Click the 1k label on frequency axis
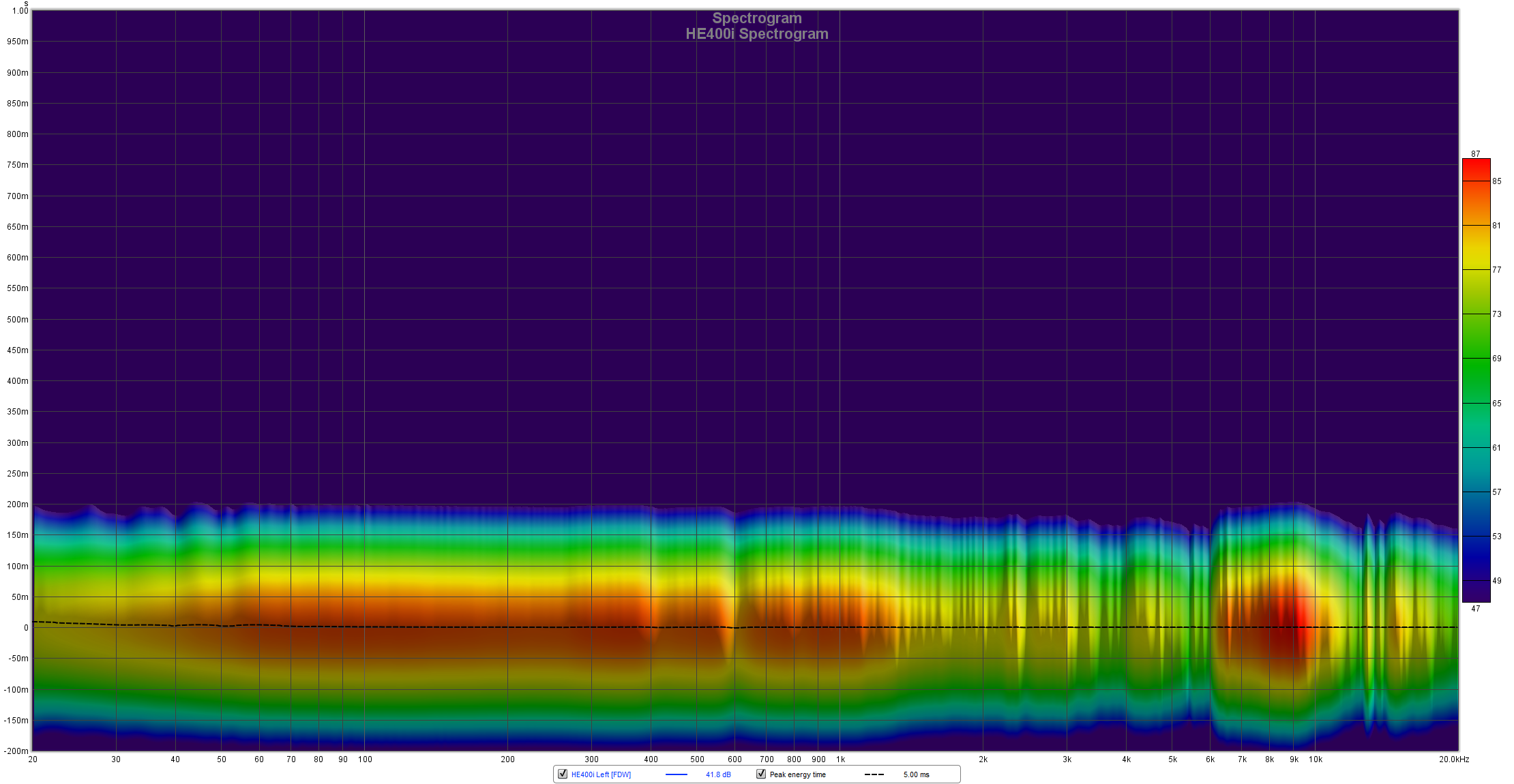The height and width of the screenshot is (784, 1514). (840, 759)
